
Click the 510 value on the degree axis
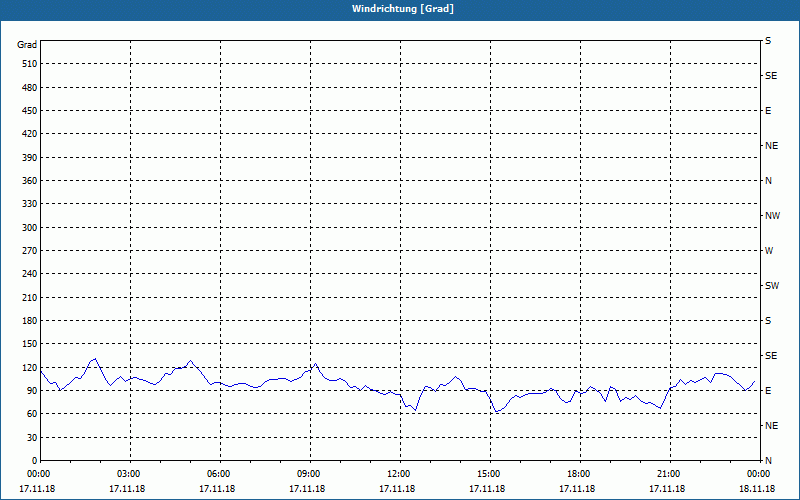pyautogui.click(x=30, y=64)
